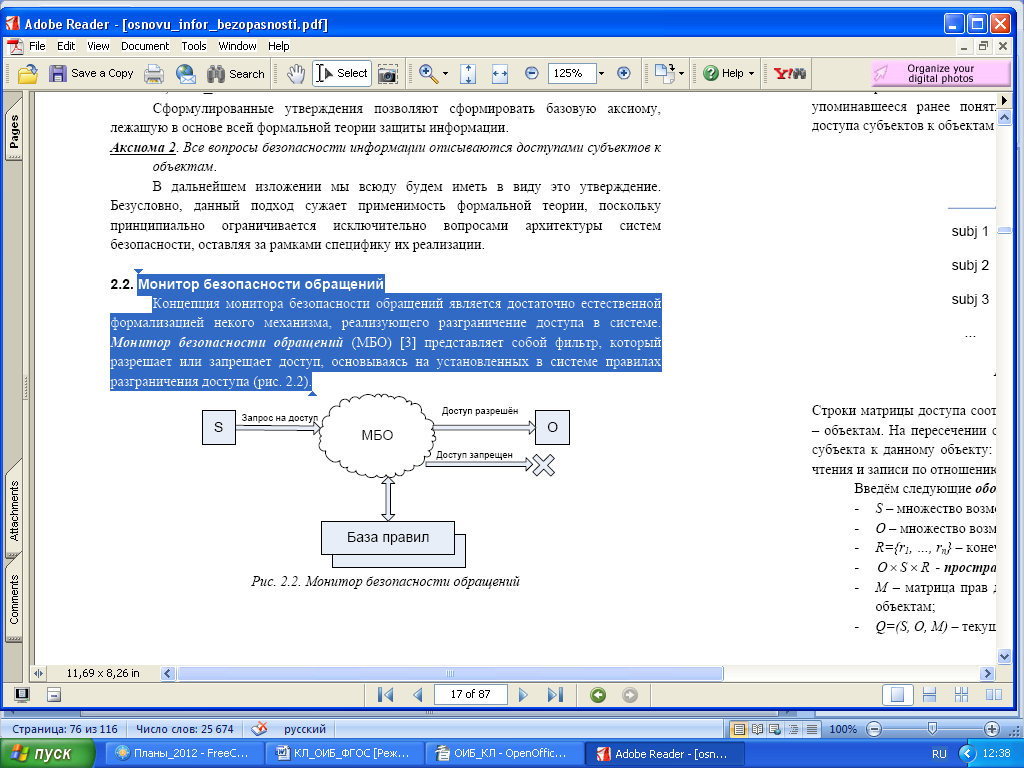Expand the Help dropdown arrow
Screen dimensions: 1024x768
tap(752, 74)
